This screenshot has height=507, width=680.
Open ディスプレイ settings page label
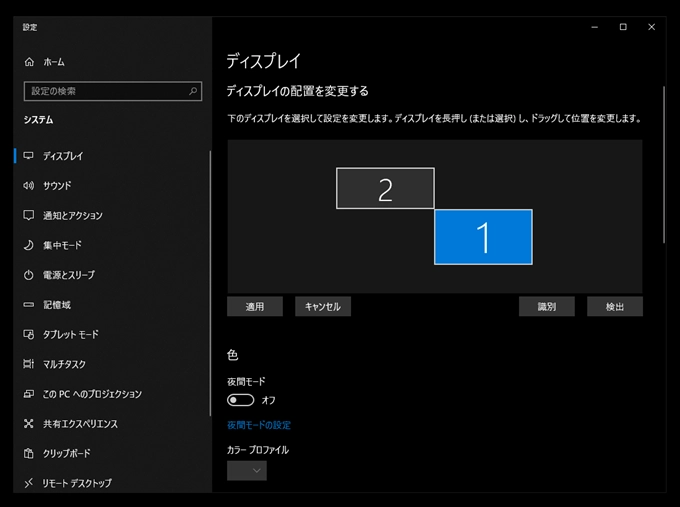tap(63, 156)
